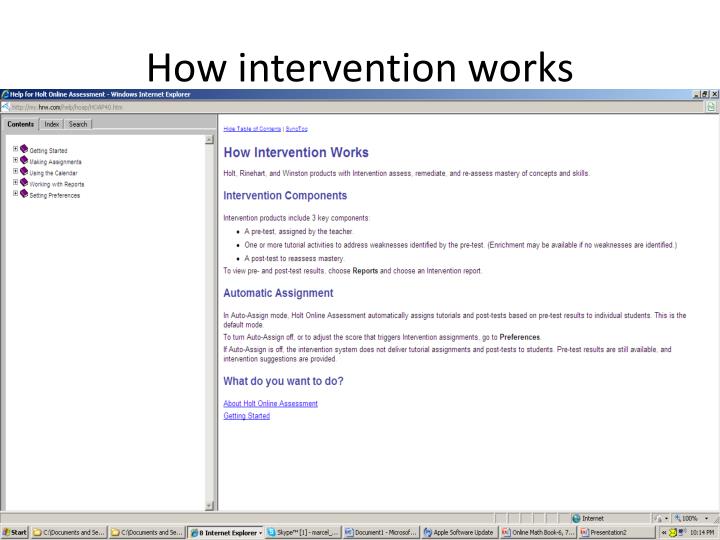Screen dimensions: 720x540
Task: Select the Using the Calendar tree label
Action: [53, 173]
